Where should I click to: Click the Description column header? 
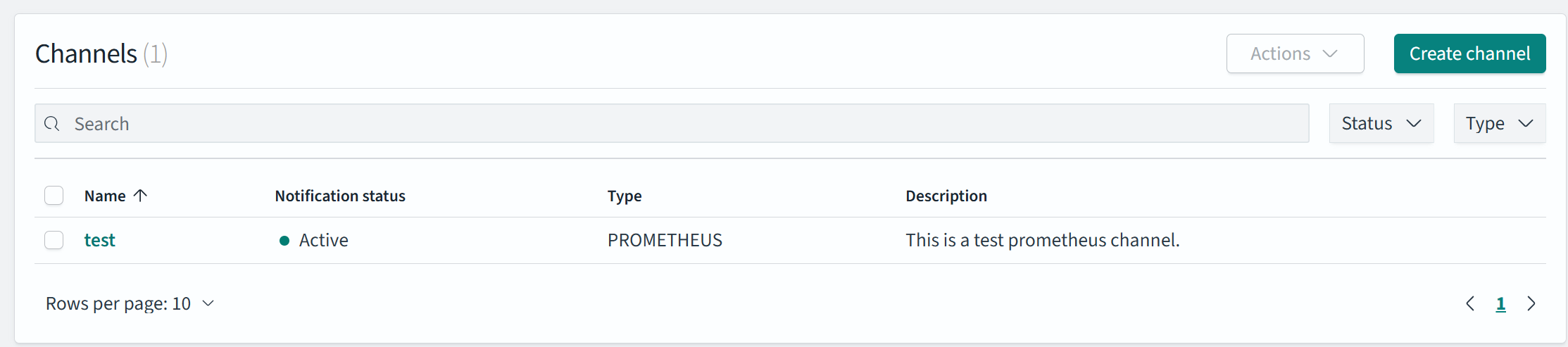pyautogui.click(x=946, y=196)
